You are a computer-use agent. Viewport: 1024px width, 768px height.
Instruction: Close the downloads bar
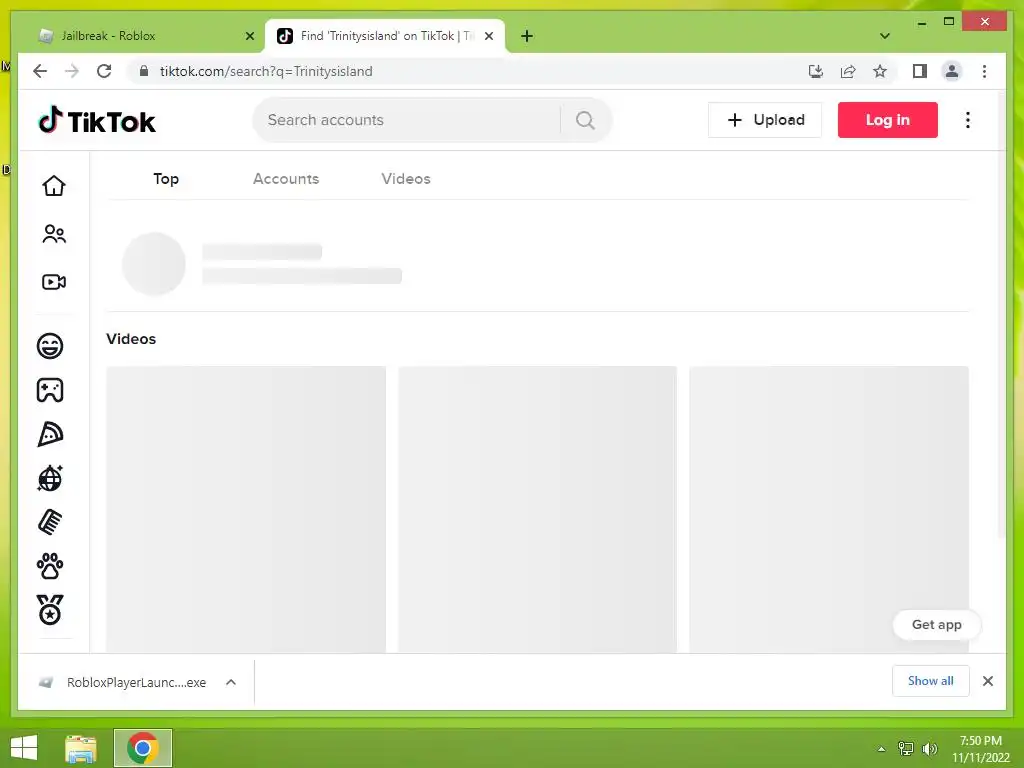pos(987,681)
